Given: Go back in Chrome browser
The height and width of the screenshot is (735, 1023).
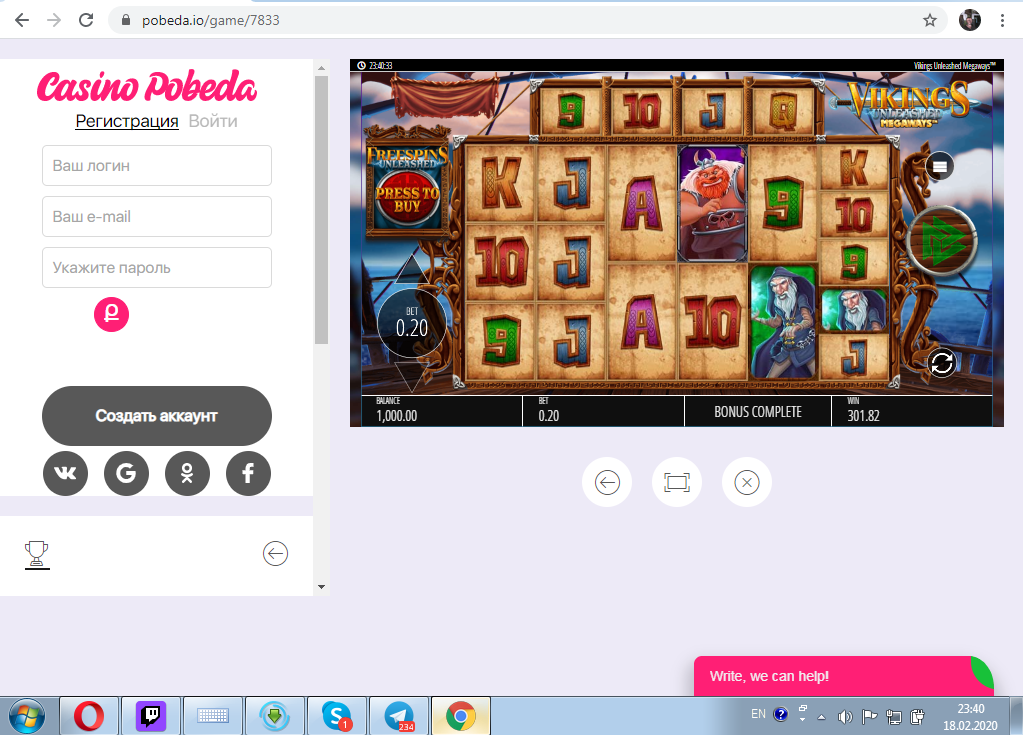Looking at the screenshot, I should pos(22,20).
